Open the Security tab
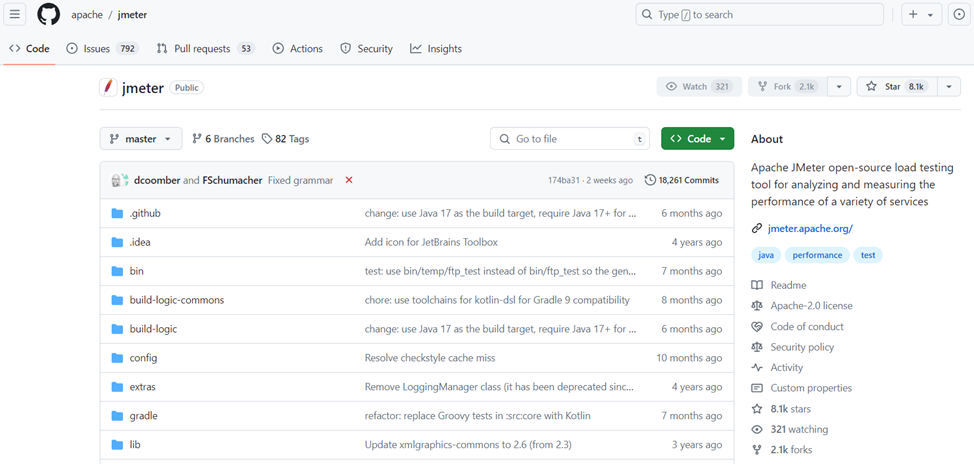This screenshot has height=464, width=974. click(x=366, y=48)
